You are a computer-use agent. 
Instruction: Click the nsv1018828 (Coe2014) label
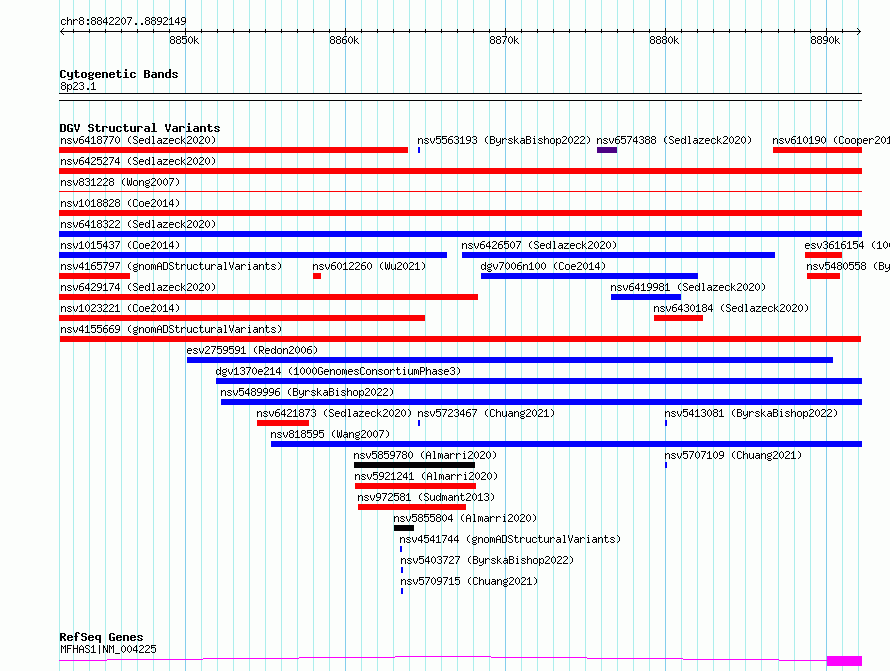120,203
